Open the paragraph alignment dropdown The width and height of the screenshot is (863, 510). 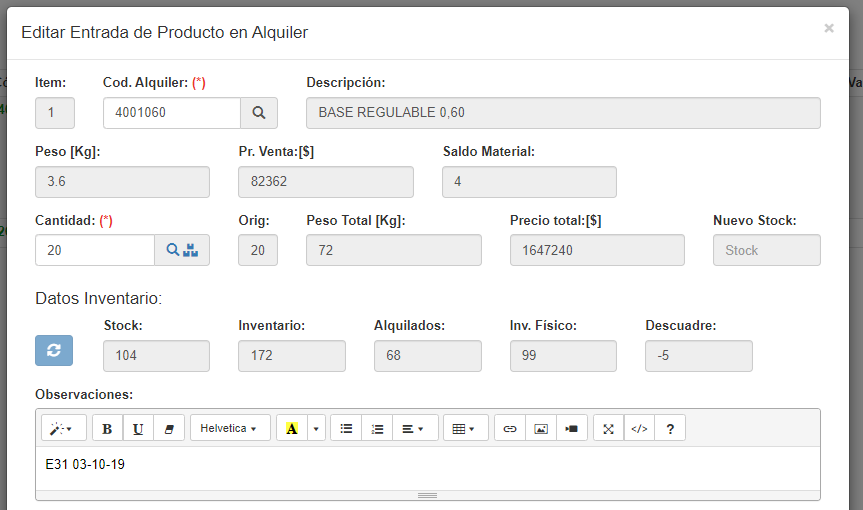click(x=414, y=428)
